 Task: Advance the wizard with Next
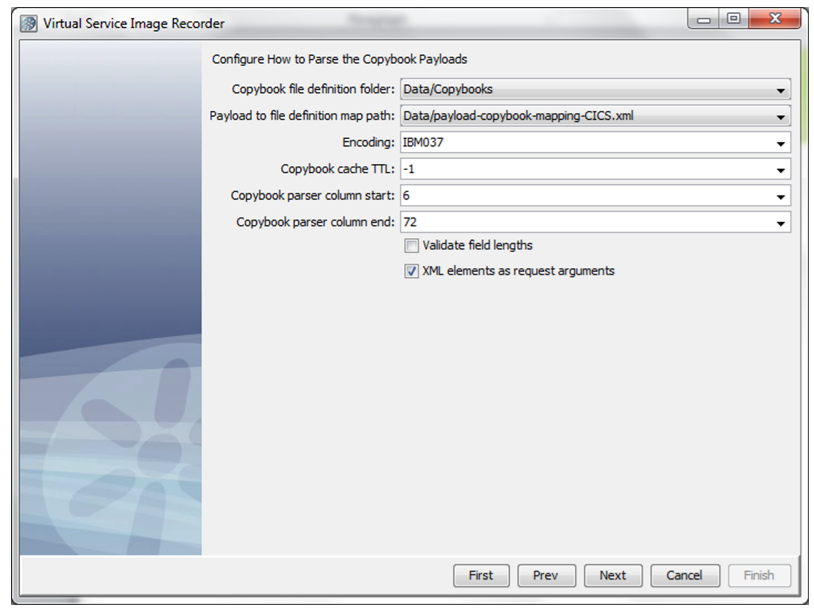[x=612, y=575]
